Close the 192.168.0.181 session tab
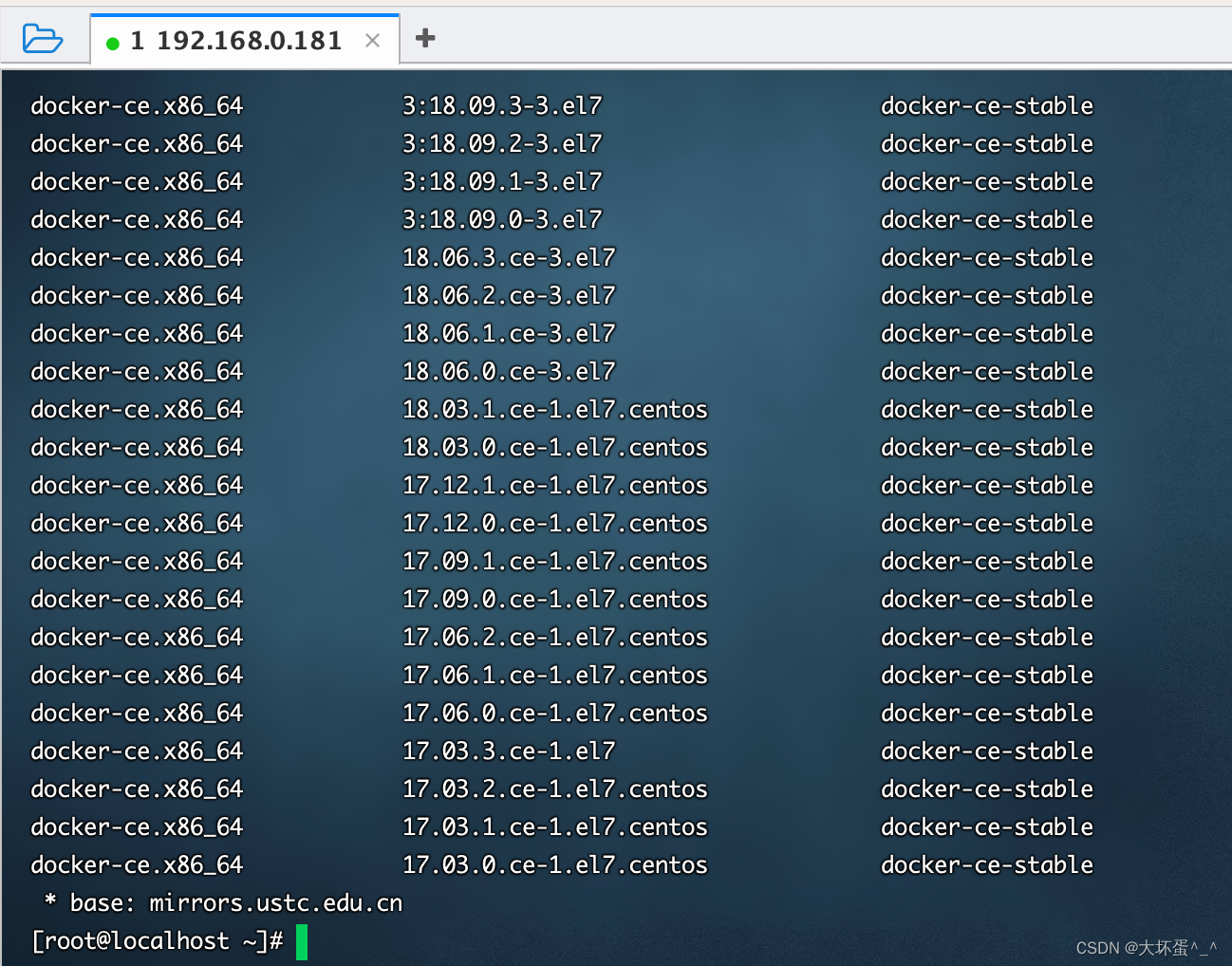Viewport: 1232px width, 966px height. point(373,41)
